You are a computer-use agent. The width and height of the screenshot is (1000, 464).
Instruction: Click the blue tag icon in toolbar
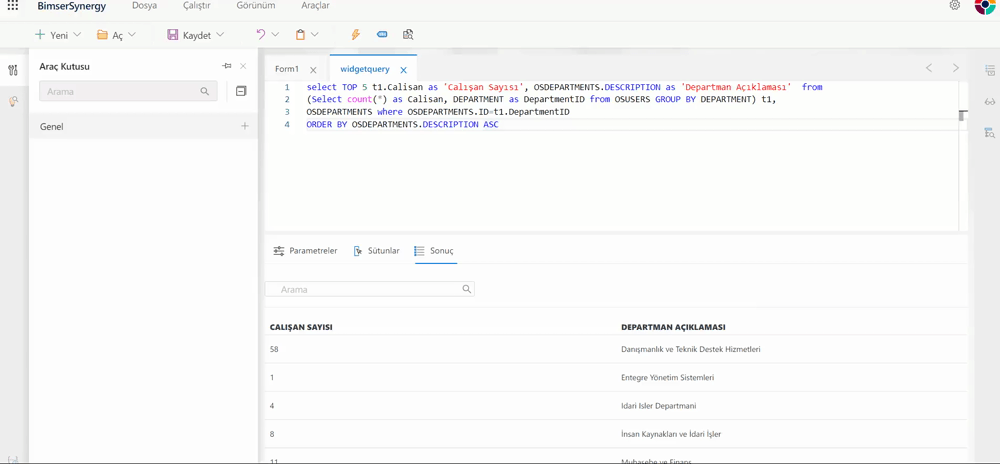pyautogui.click(x=382, y=35)
